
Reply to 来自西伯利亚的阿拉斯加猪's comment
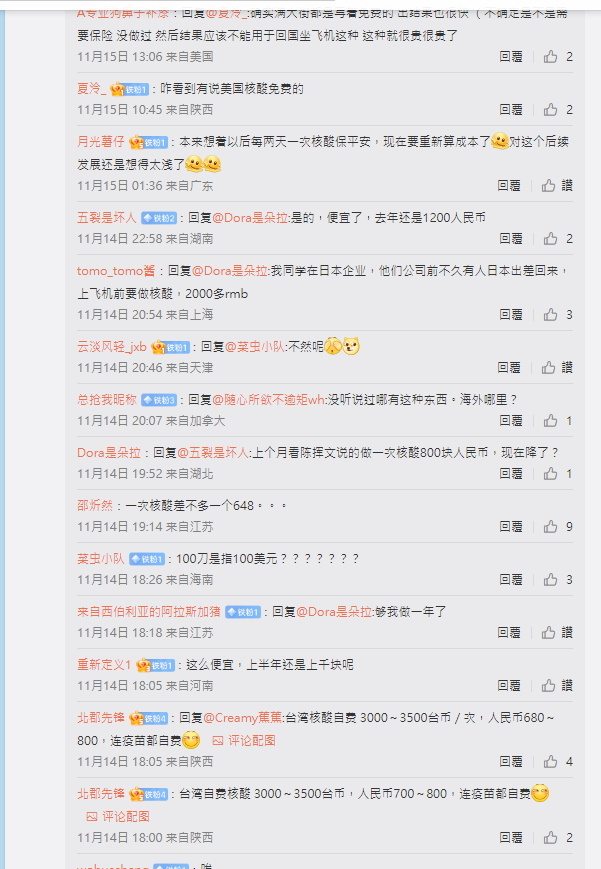(x=509, y=632)
